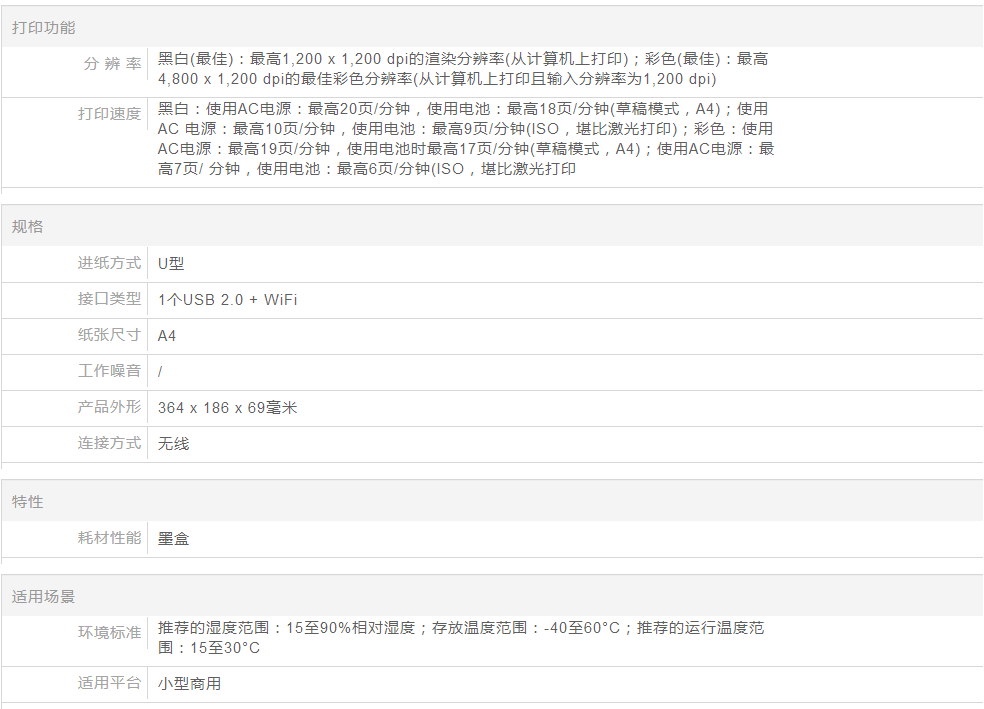Click the 打印功能 section header

tap(43, 28)
